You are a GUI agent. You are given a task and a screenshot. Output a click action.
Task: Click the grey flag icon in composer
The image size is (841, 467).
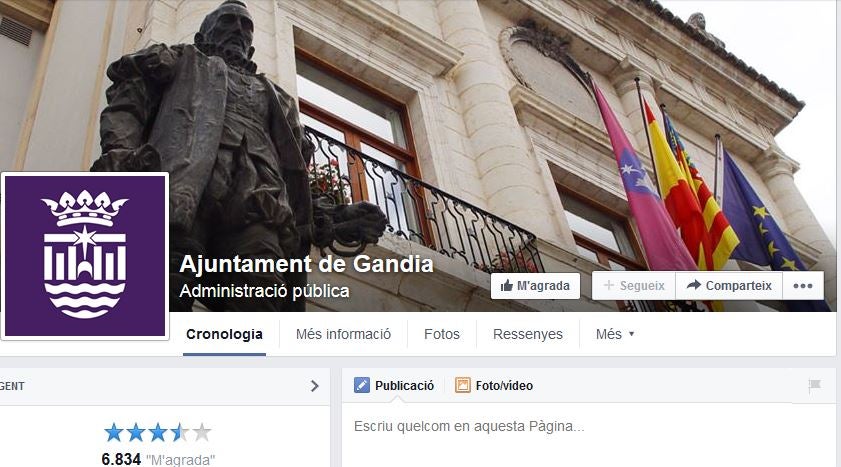tap(814, 385)
